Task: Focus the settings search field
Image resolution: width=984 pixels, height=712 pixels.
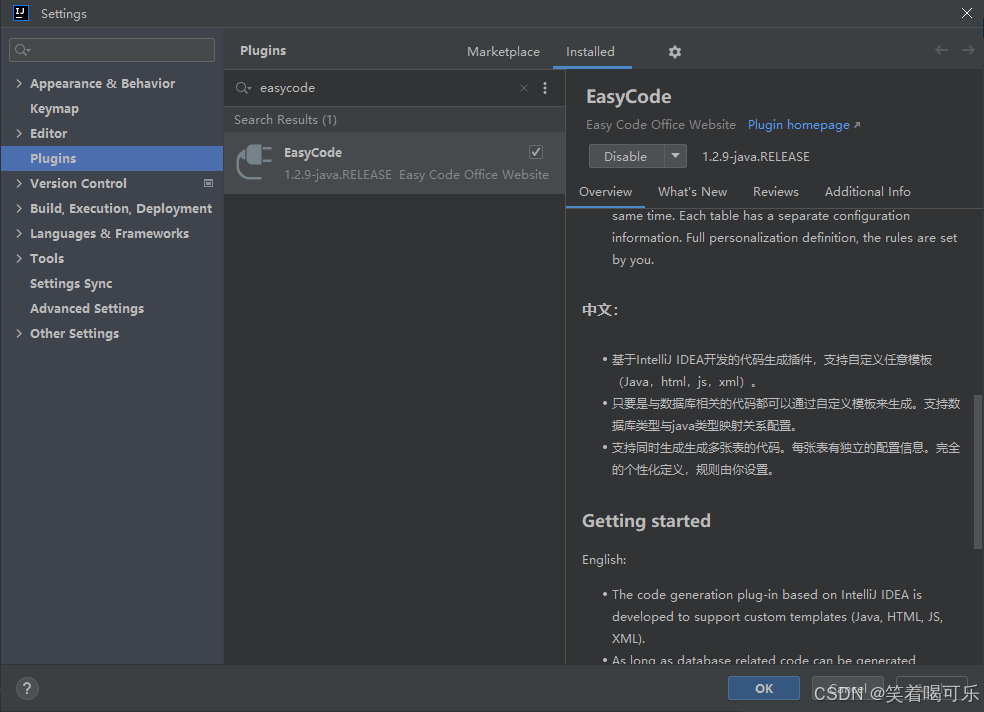Action: (112, 50)
